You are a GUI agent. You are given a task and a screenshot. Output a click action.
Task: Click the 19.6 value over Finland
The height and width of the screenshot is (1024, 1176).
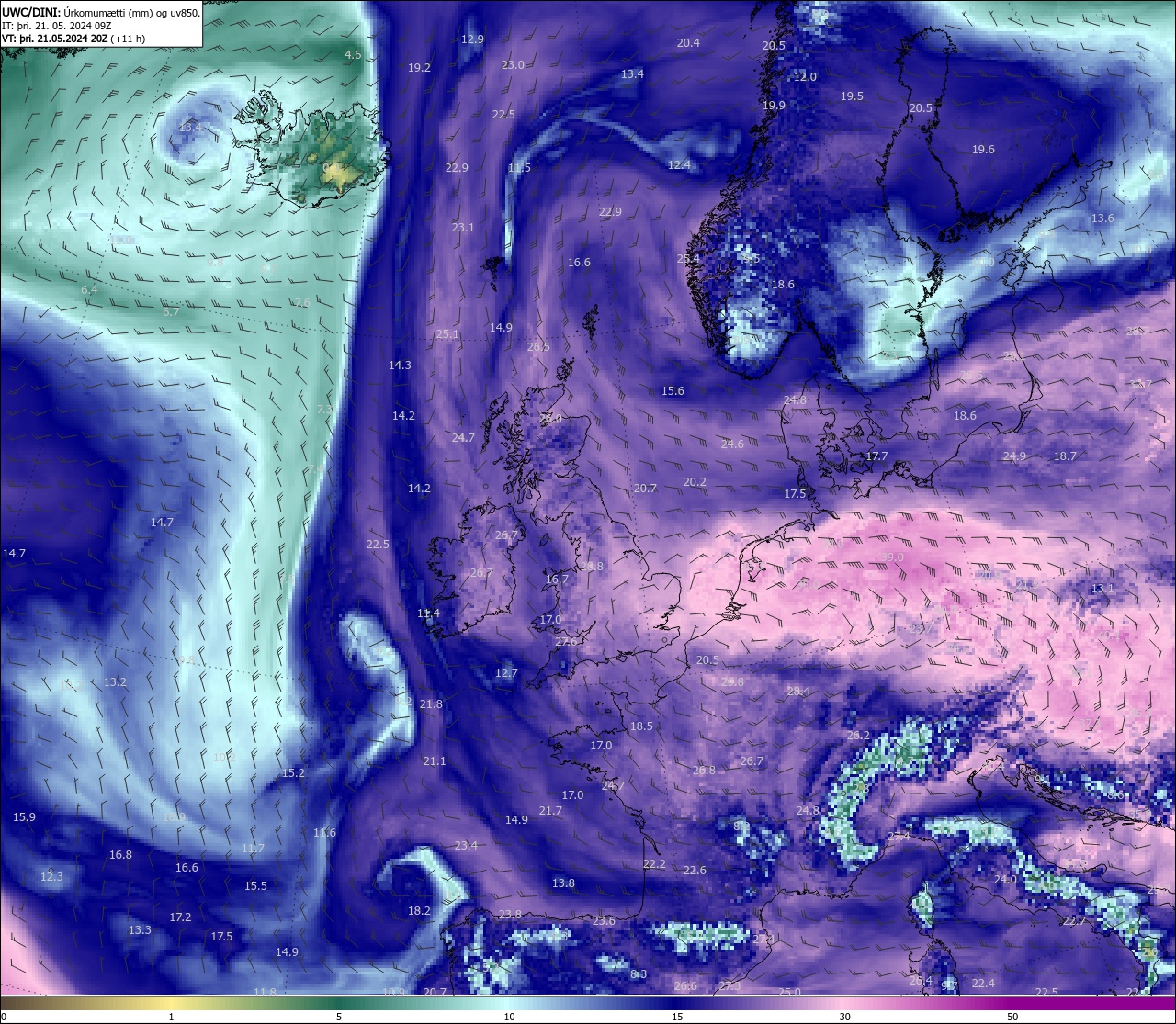(x=983, y=150)
